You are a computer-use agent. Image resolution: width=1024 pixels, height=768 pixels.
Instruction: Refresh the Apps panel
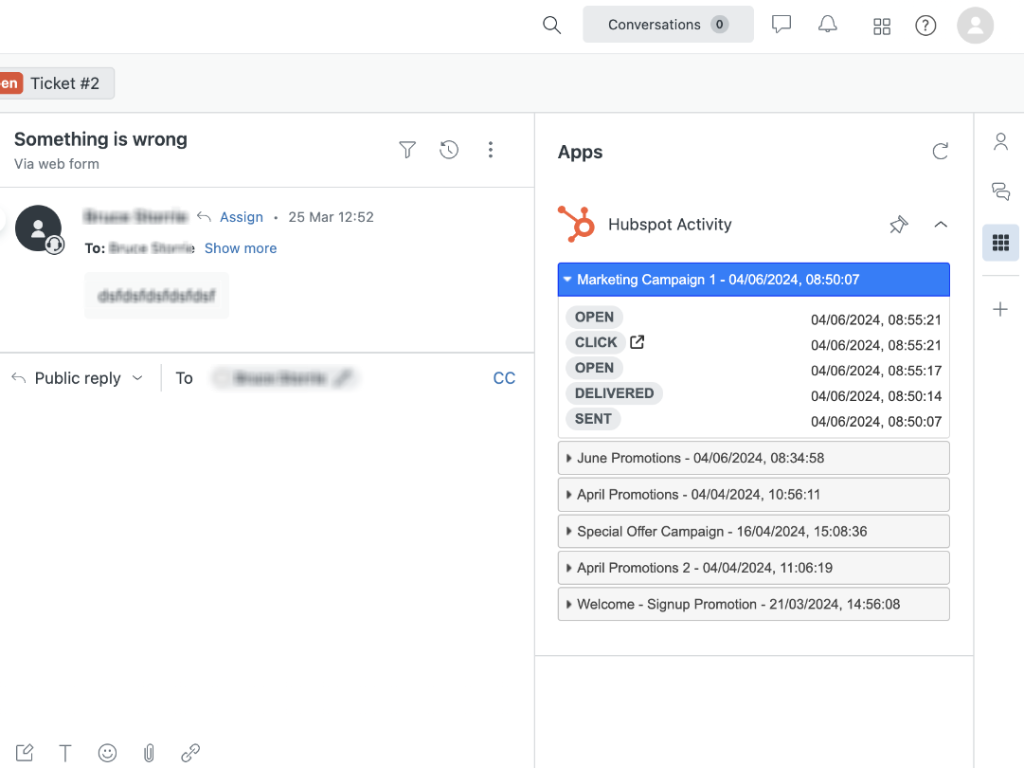(940, 151)
